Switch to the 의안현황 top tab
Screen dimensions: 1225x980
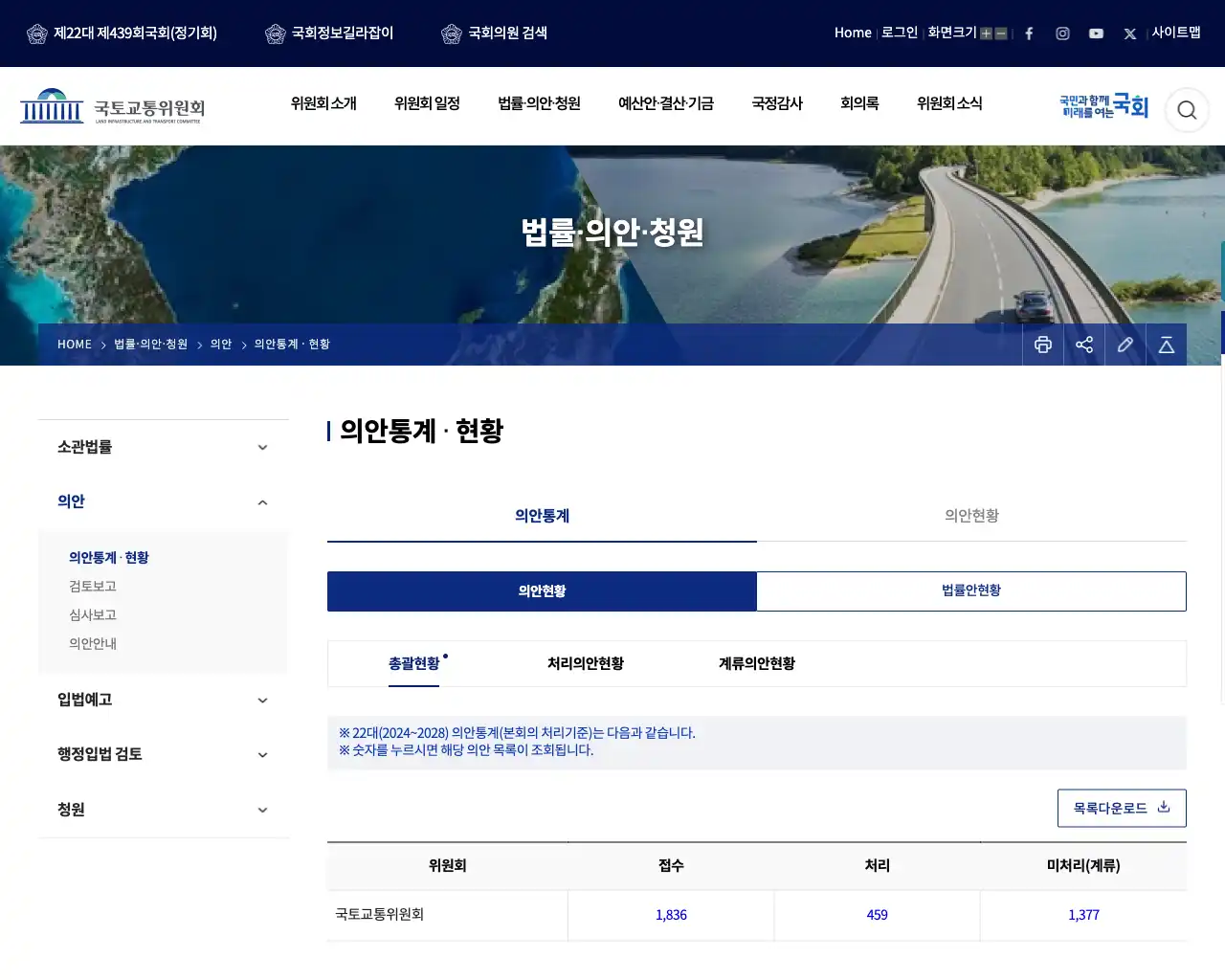click(x=971, y=516)
